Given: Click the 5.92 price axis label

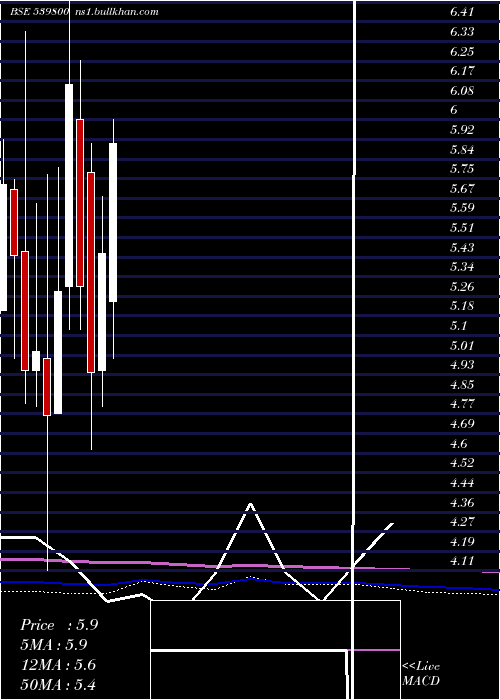Looking at the screenshot, I should (462, 129).
